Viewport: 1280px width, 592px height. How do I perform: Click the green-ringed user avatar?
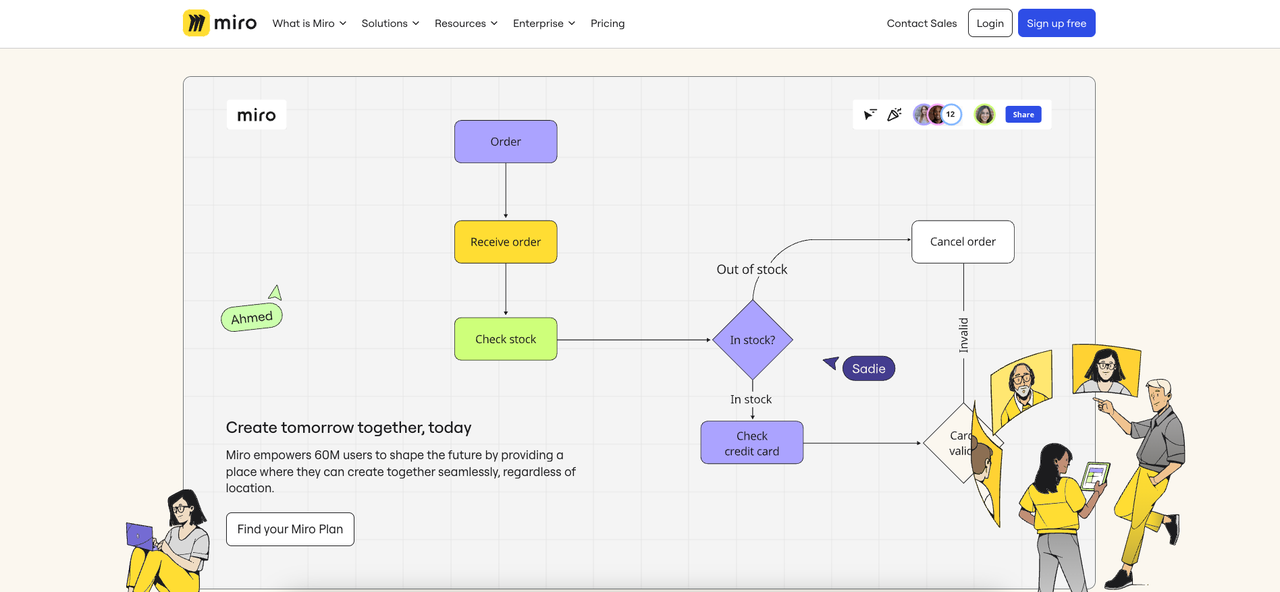(985, 115)
